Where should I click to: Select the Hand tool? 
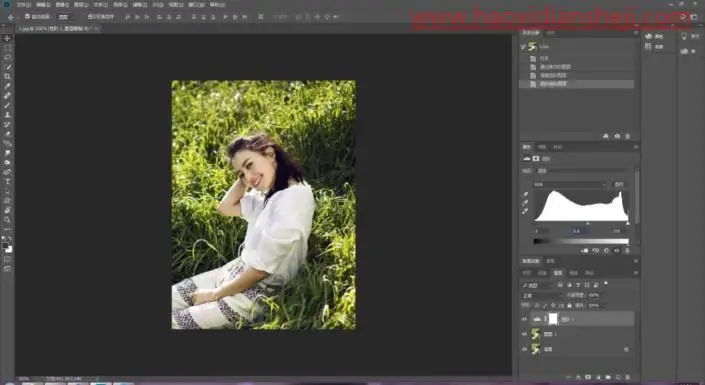7,210
